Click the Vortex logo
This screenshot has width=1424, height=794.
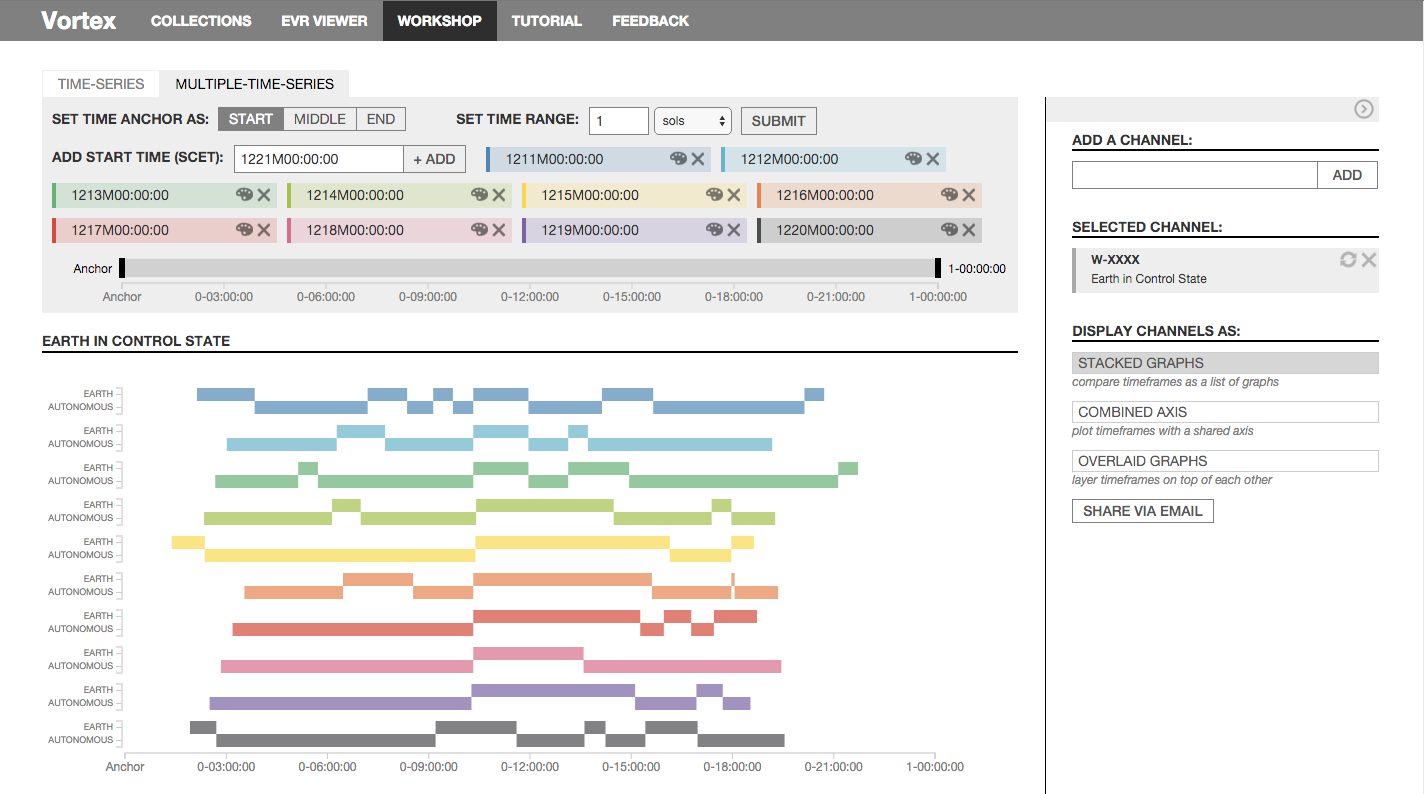coord(79,20)
